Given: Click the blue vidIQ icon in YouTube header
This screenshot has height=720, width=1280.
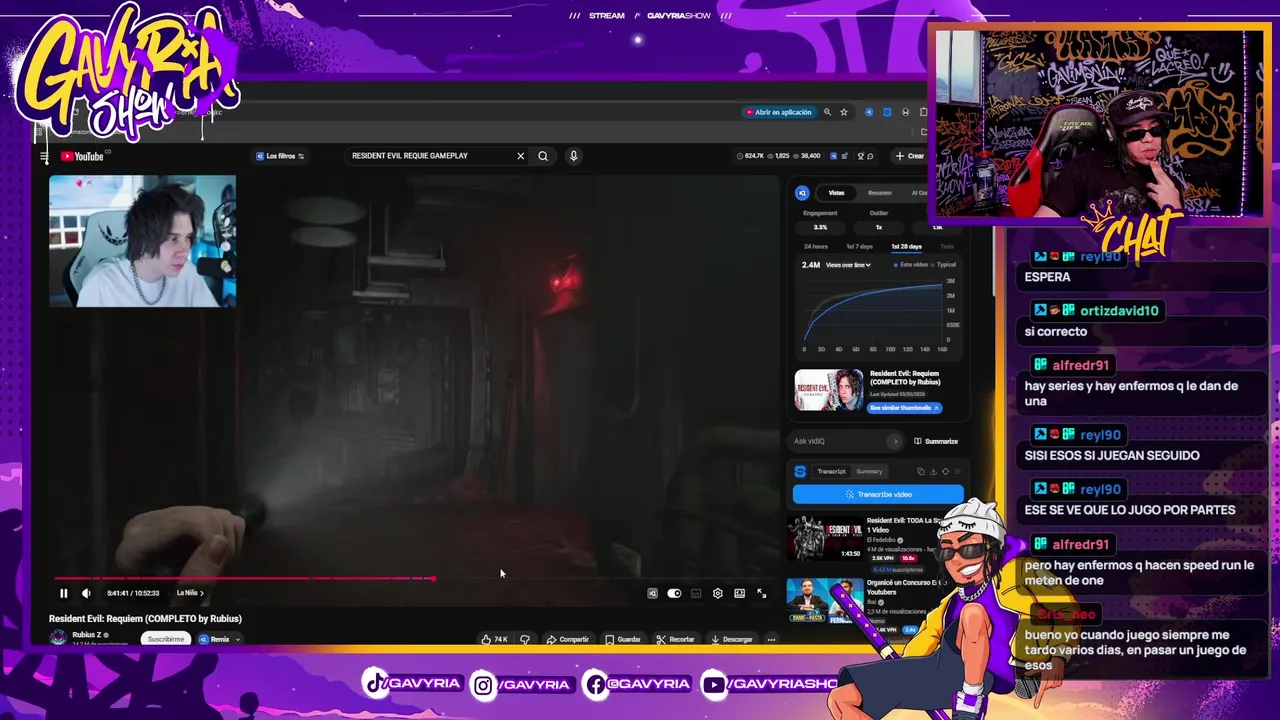Looking at the screenshot, I should [x=834, y=156].
